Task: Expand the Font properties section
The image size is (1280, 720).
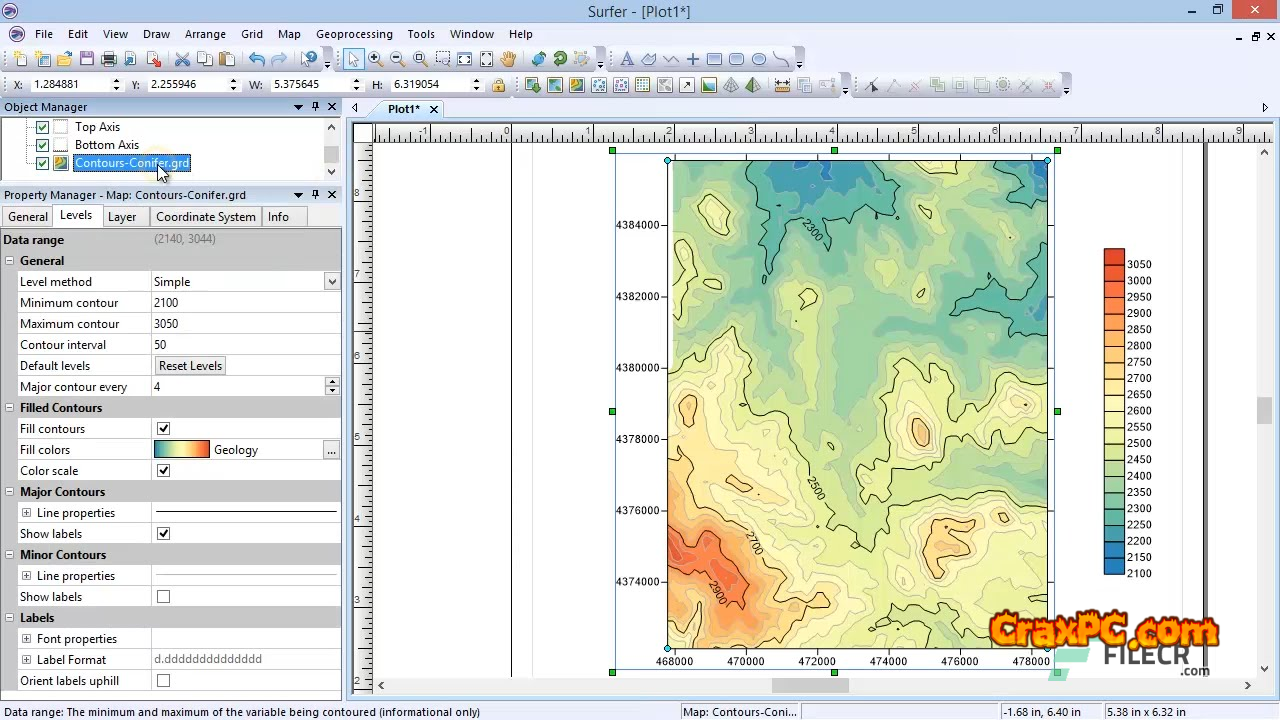Action: tap(27, 639)
